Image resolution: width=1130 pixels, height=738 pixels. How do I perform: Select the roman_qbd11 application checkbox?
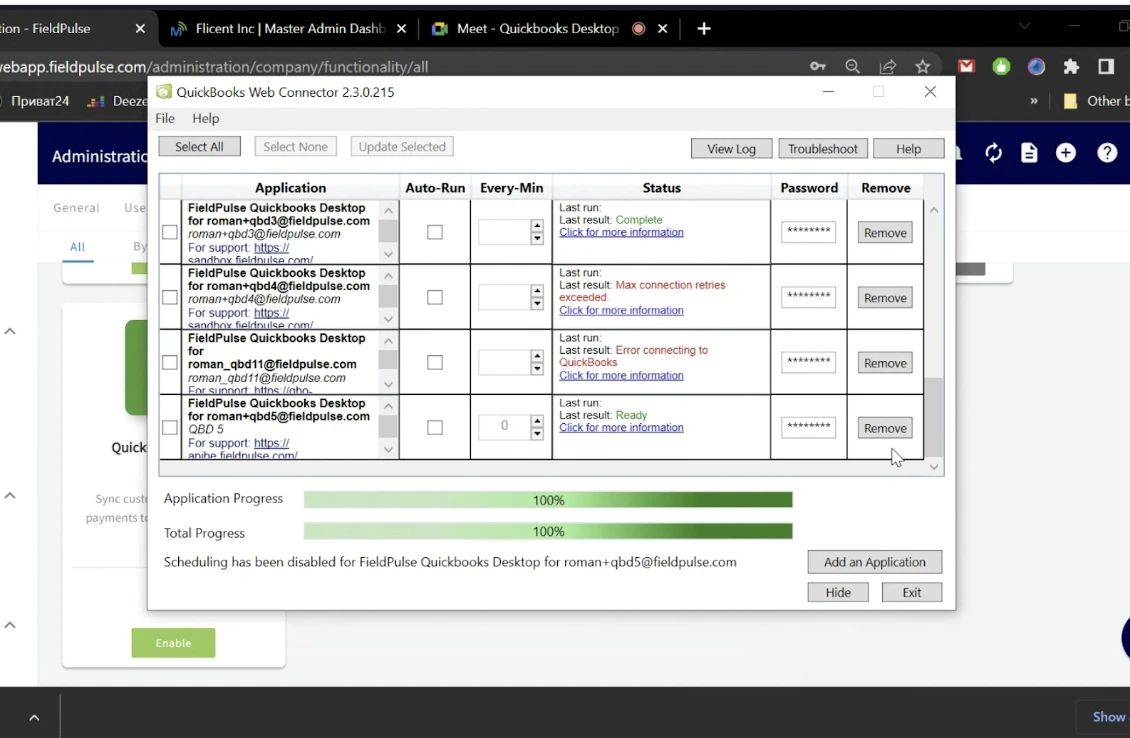tap(169, 363)
